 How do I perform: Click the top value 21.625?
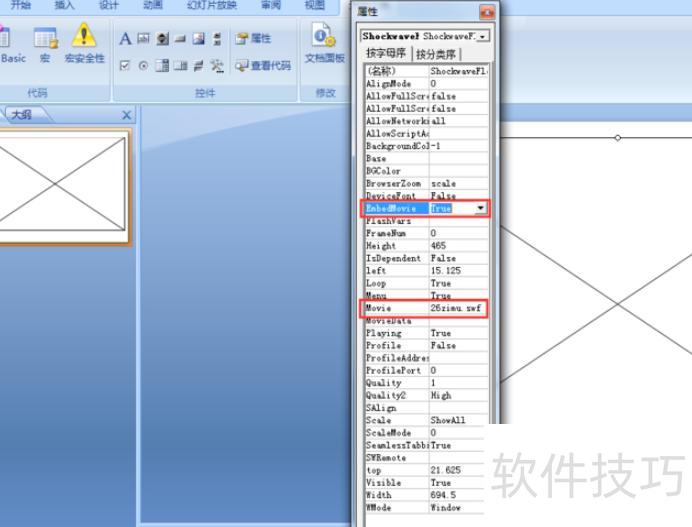pos(457,470)
